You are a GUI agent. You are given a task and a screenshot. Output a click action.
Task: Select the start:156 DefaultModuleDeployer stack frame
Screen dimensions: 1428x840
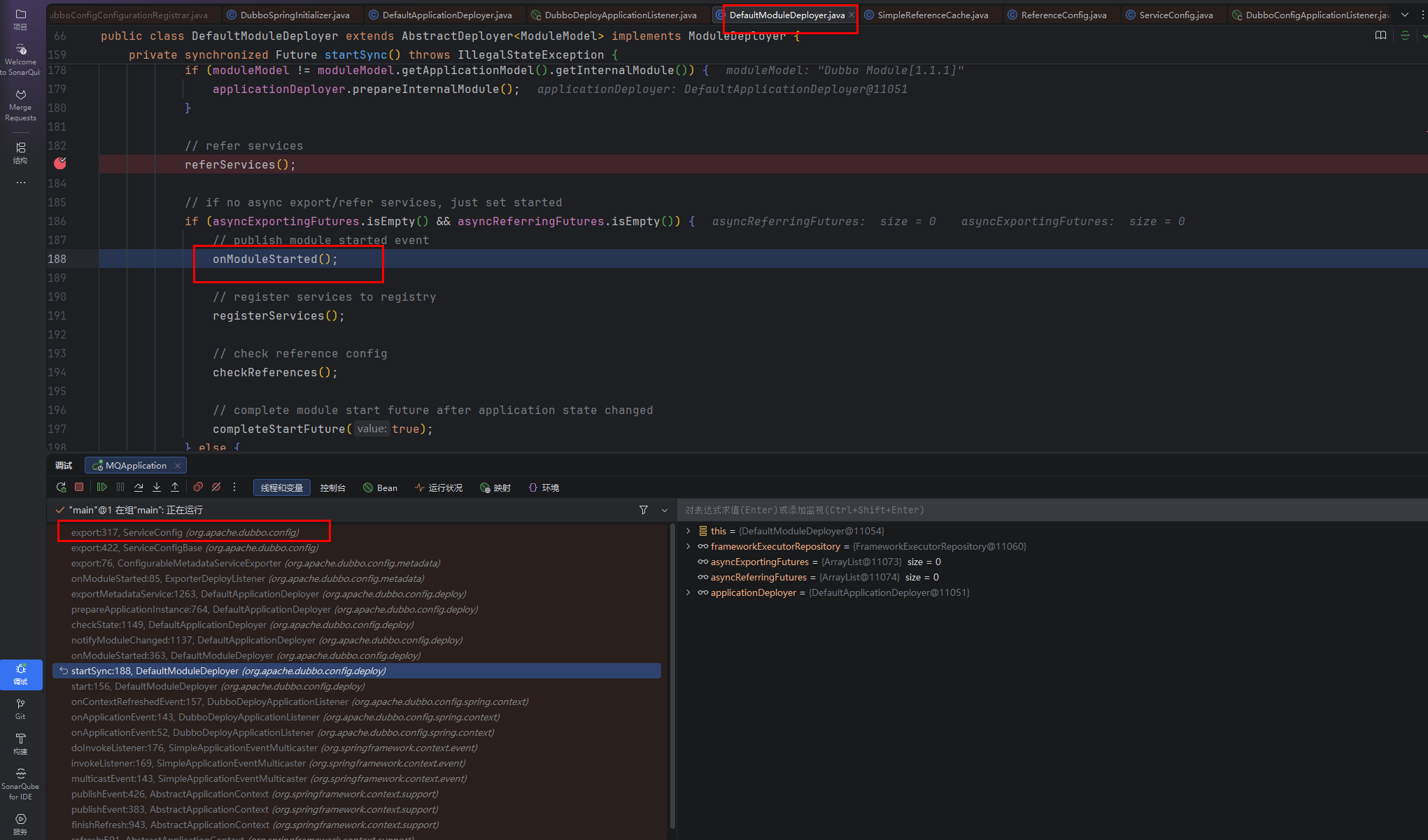click(x=217, y=686)
